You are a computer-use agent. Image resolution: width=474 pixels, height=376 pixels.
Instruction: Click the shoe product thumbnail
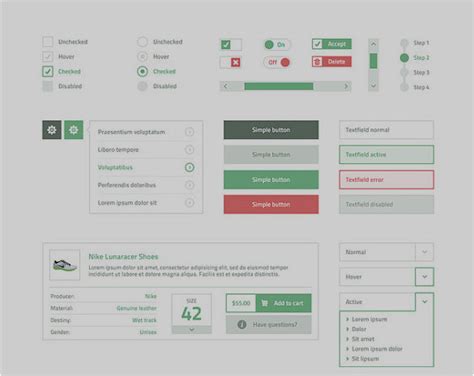coord(65,265)
